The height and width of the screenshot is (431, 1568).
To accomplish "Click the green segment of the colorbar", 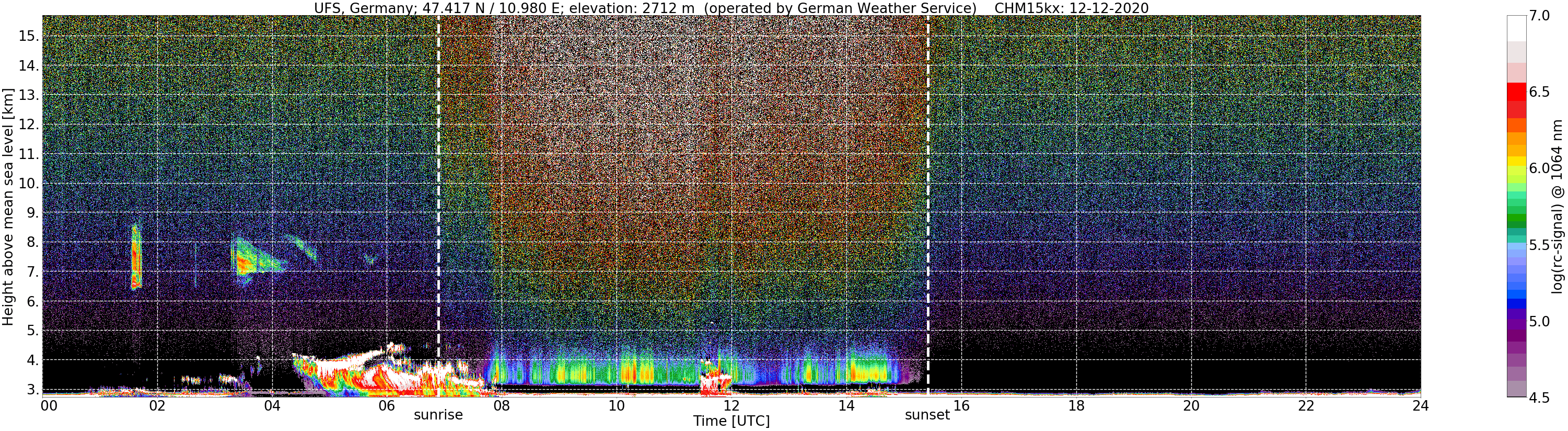I will pos(1516,218).
